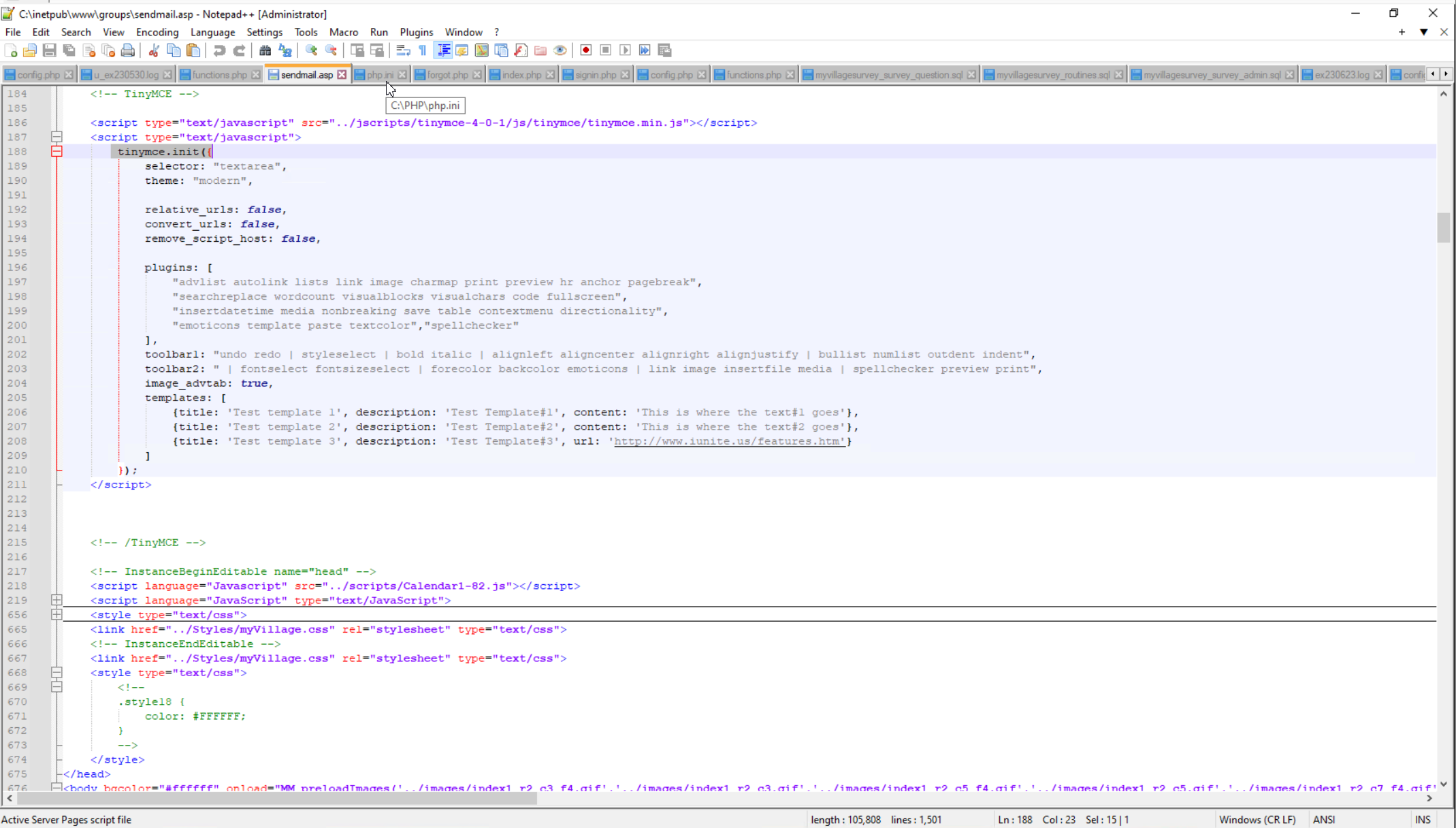1456x828 pixels.
Task: Click the Find binoculars icon
Action: (x=265, y=50)
